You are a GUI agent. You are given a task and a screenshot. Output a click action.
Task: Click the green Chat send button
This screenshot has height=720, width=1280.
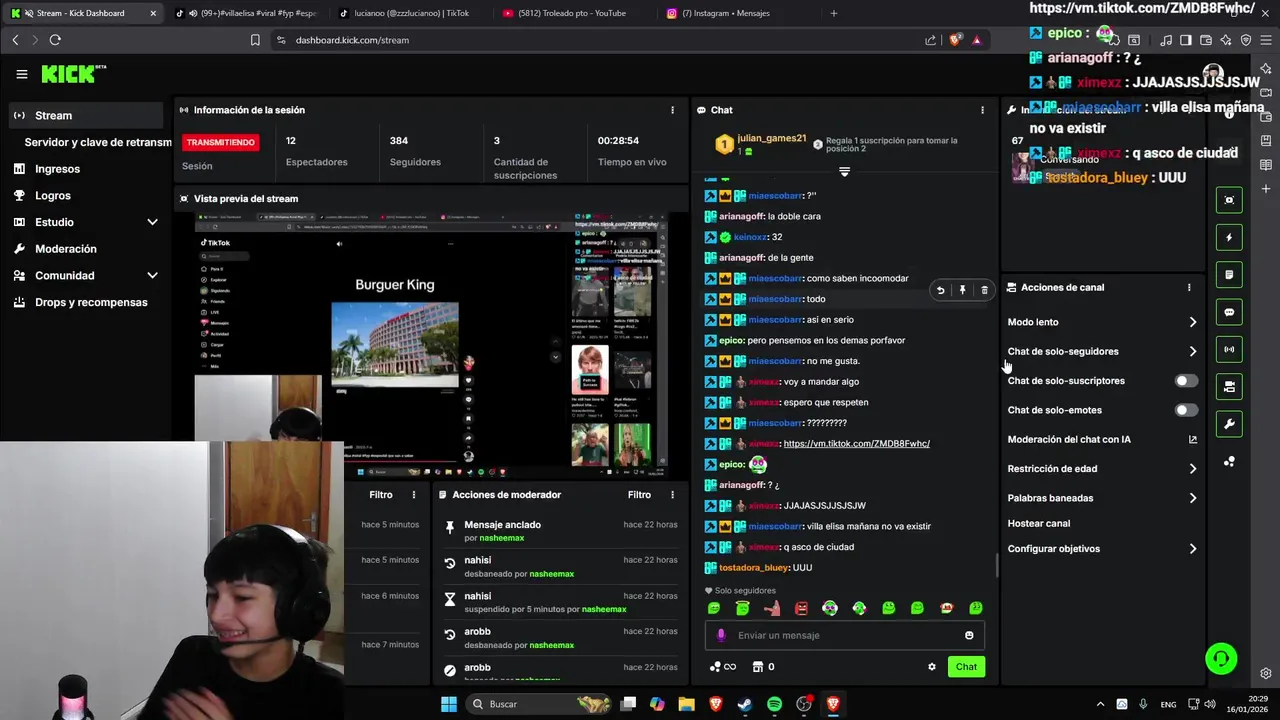(966, 667)
